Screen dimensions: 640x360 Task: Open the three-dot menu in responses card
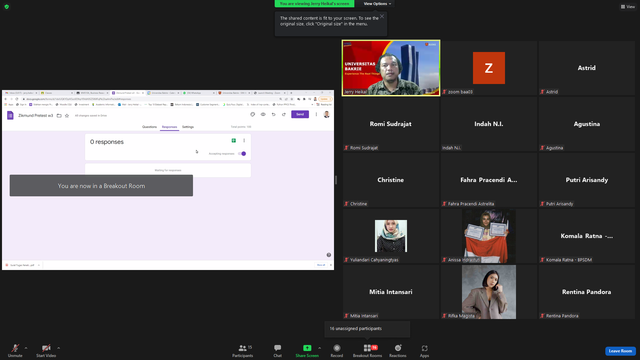tap(244, 140)
